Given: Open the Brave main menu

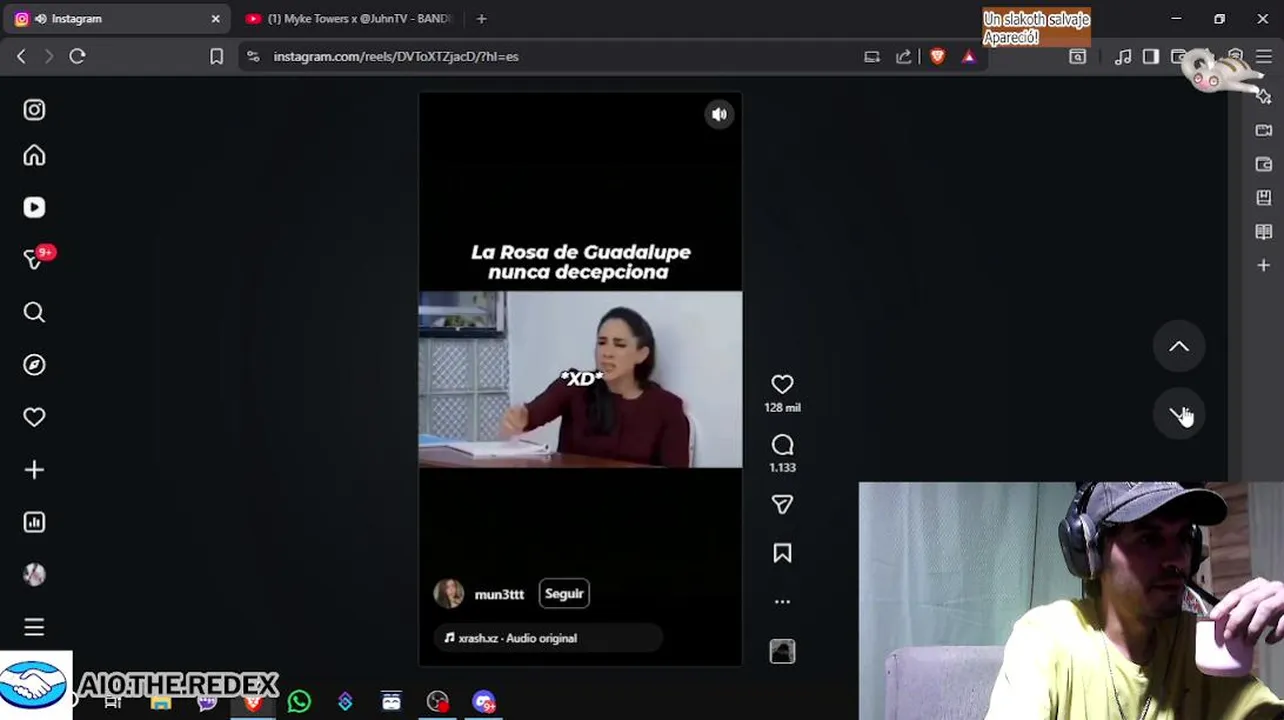Looking at the screenshot, I should click(1264, 57).
